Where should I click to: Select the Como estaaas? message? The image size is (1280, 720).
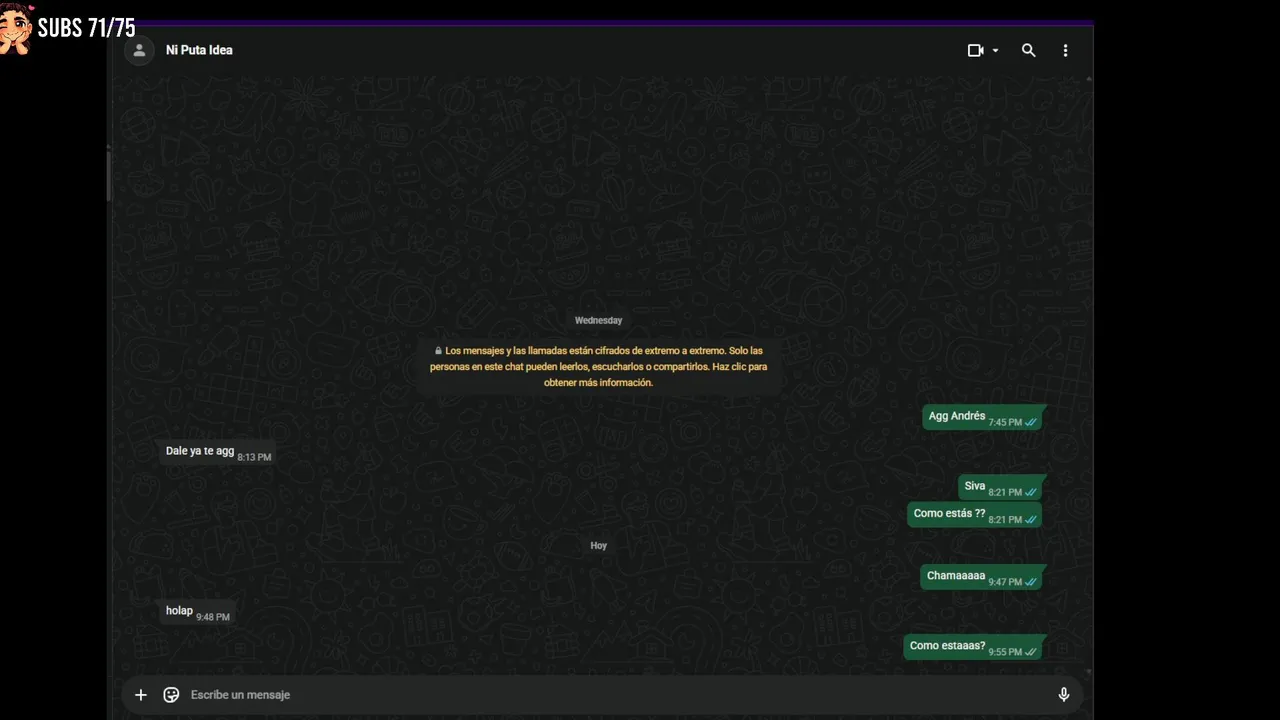tap(974, 648)
